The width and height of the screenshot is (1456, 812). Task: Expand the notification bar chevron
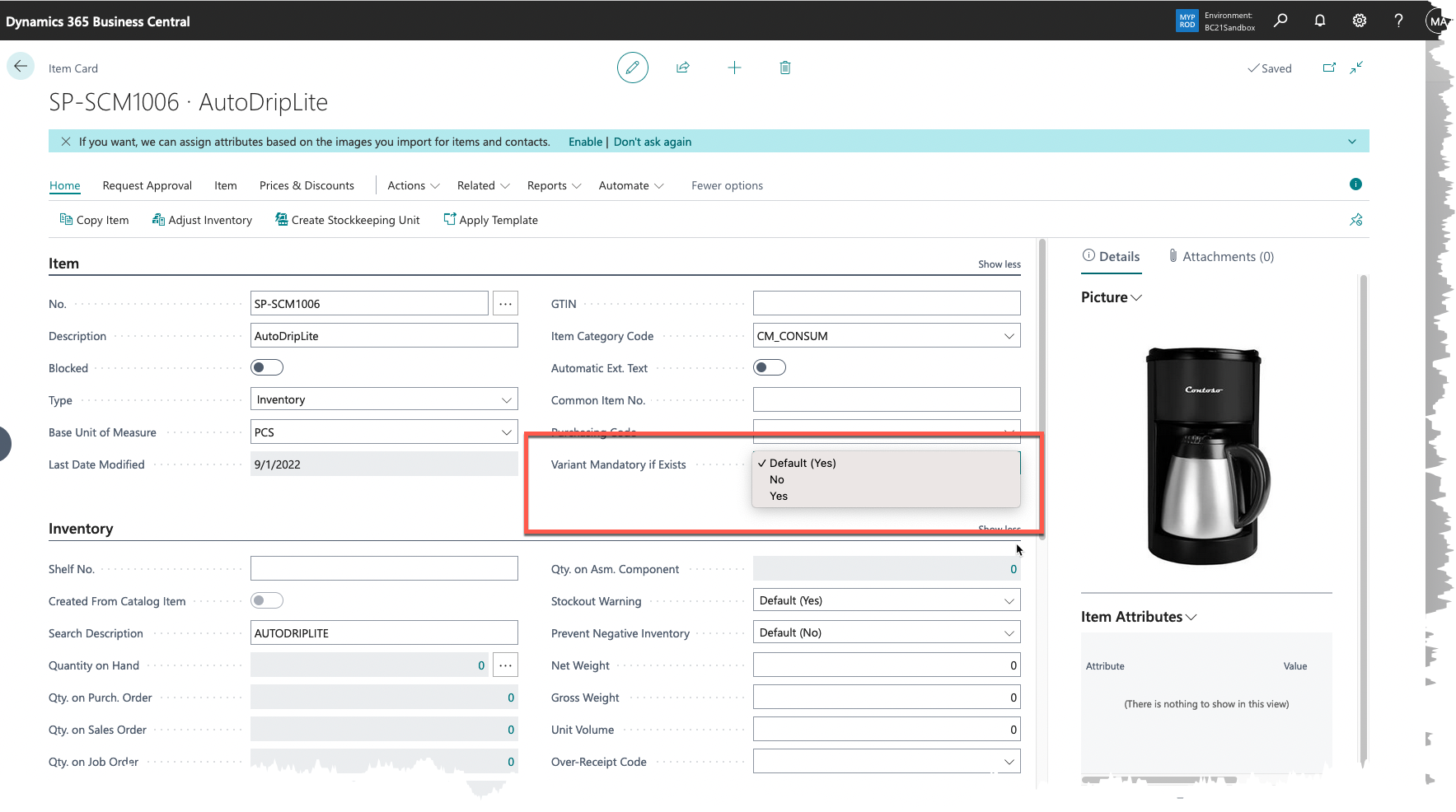tap(1352, 142)
